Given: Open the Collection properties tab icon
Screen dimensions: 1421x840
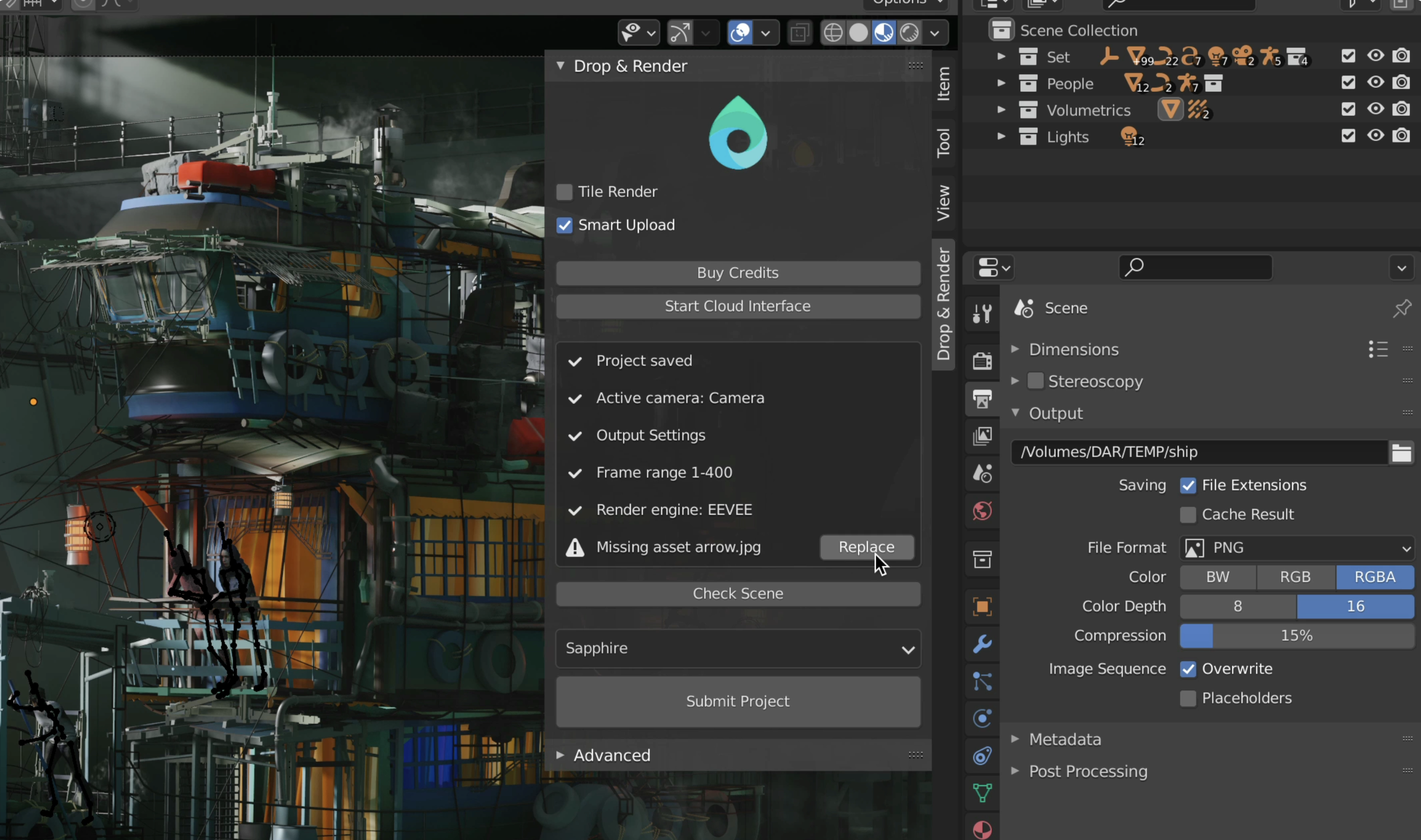Looking at the screenshot, I should (x=982, y=559).
